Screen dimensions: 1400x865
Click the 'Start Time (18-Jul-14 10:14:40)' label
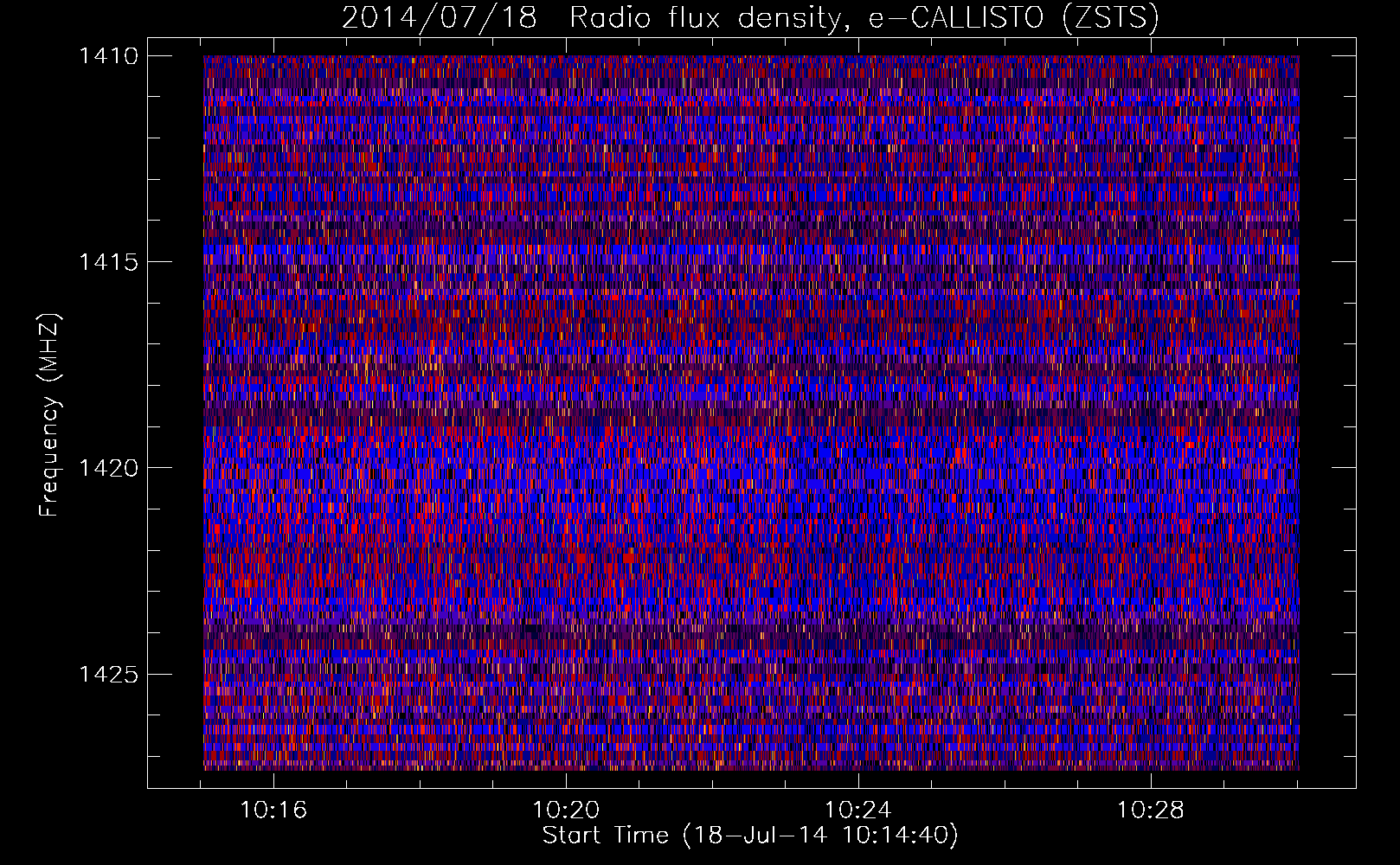(750, 836)
